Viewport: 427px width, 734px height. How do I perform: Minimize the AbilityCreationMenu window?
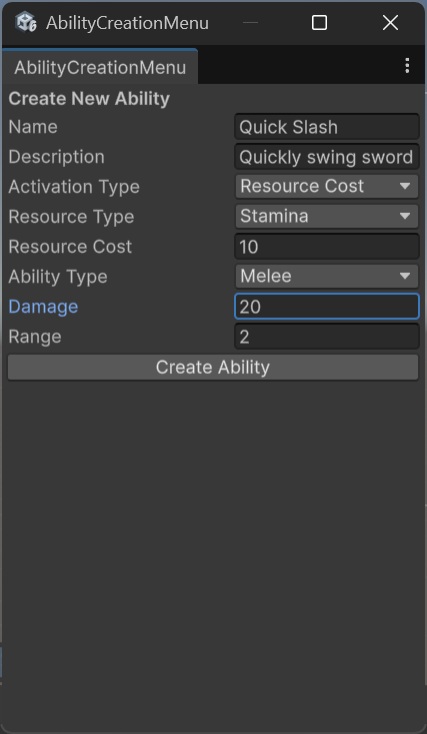[250, 22]
